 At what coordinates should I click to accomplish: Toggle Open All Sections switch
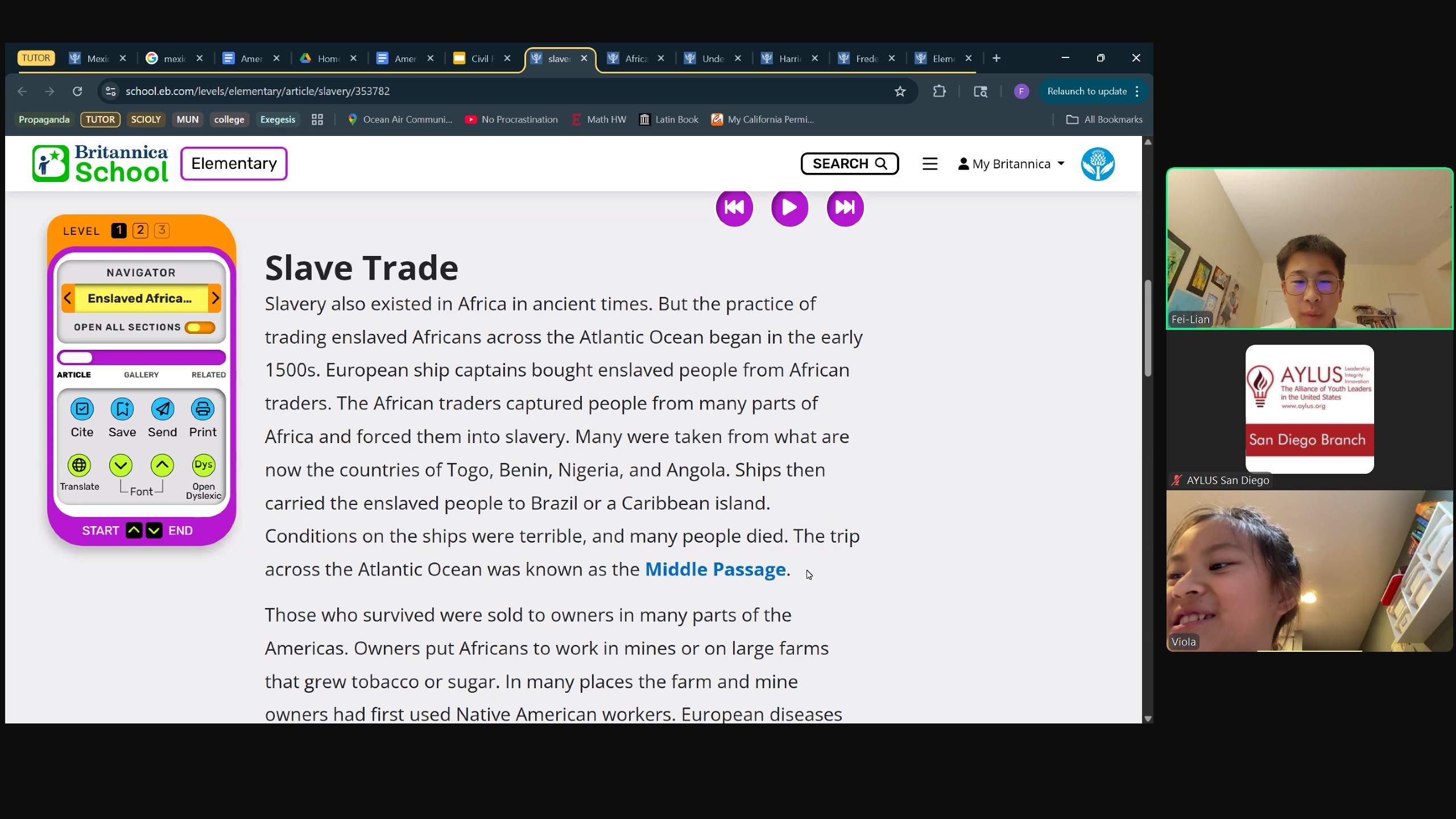(x=200, y=328)
